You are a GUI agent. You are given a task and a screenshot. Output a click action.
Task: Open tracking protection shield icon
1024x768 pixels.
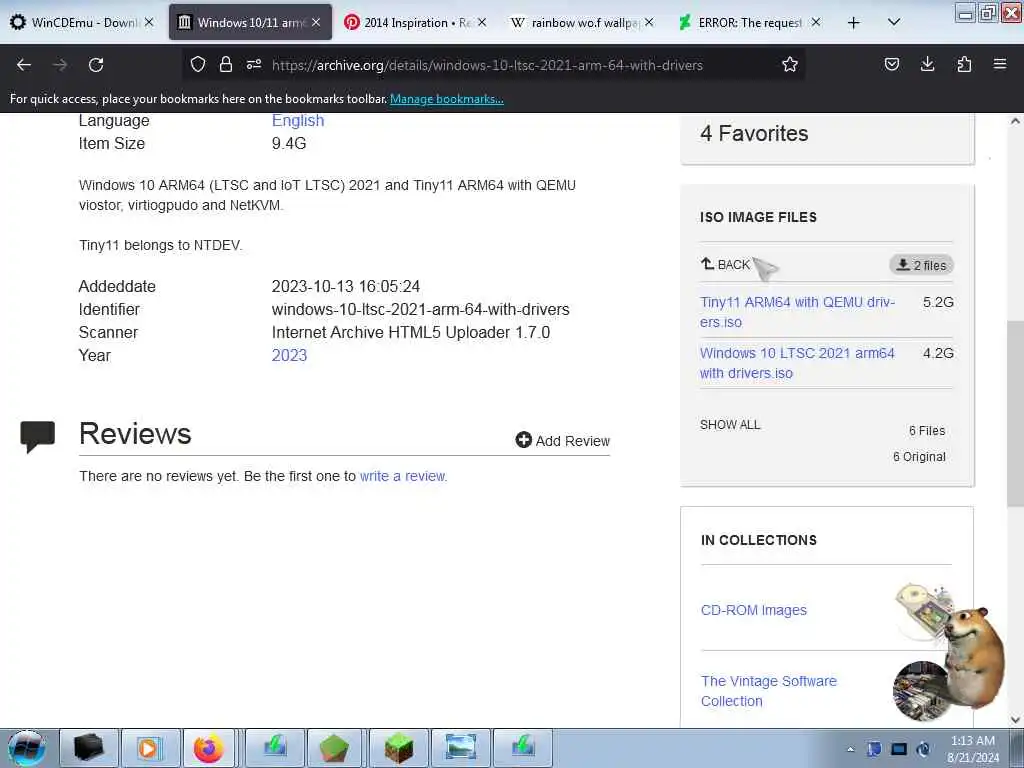(x=198, y=64)
